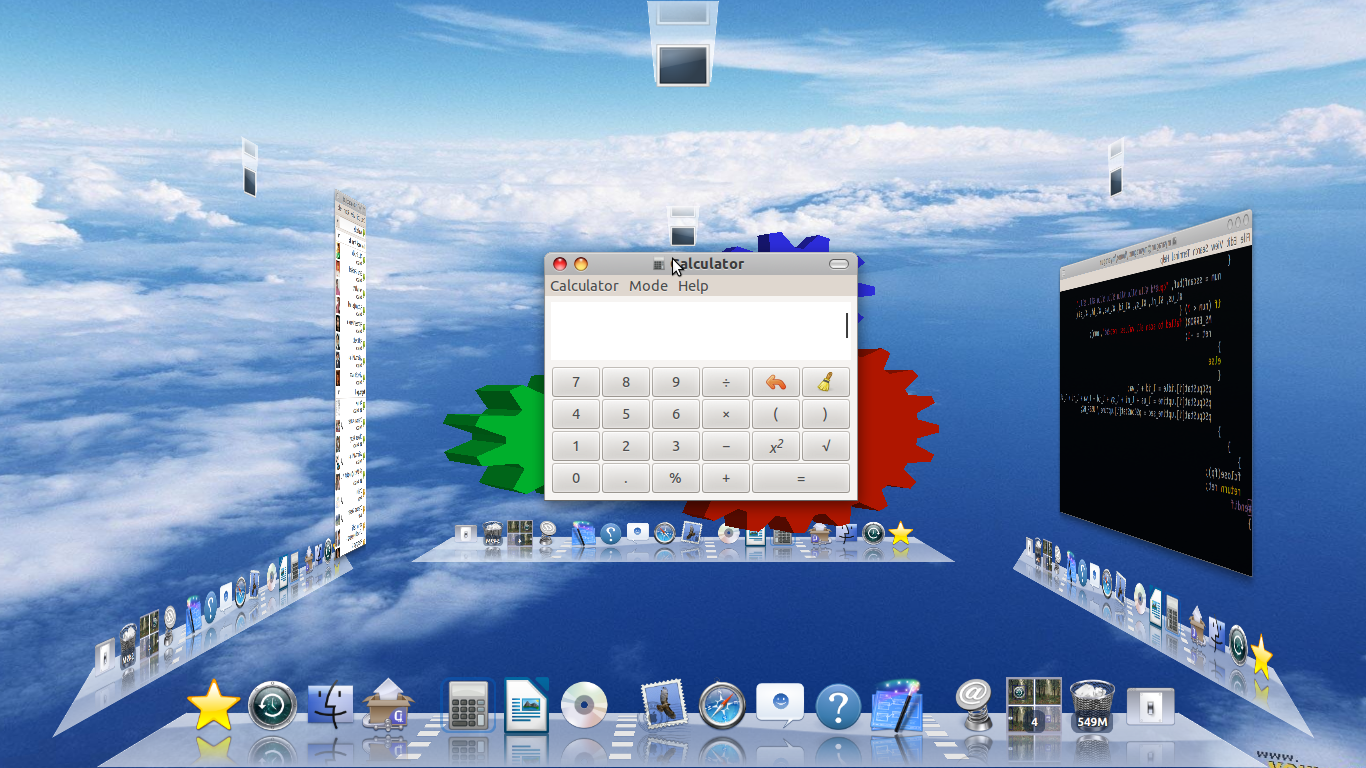Image resolution: width=1366 pixels, height=768 pixels.
Task: Open the software package box dock icon
Action: pos(387,704)
